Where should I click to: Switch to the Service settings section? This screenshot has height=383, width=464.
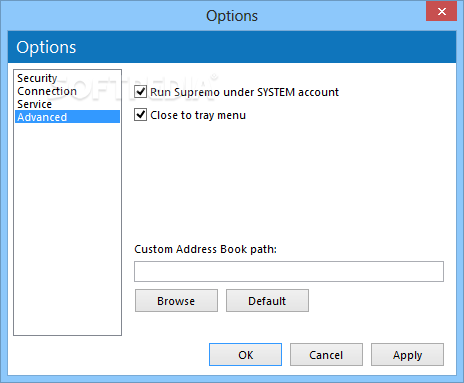pyautogui.click(x=34, y=104)
